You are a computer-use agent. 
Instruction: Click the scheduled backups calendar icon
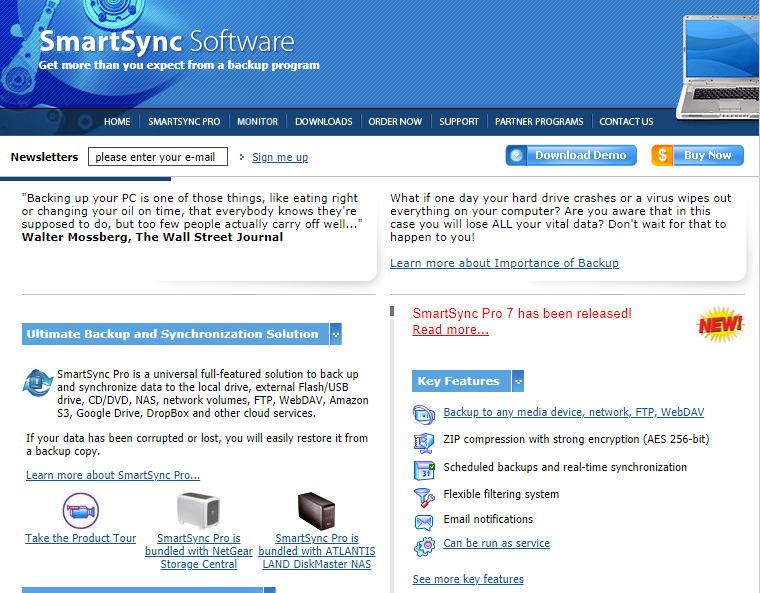click(x=424, y=470)
